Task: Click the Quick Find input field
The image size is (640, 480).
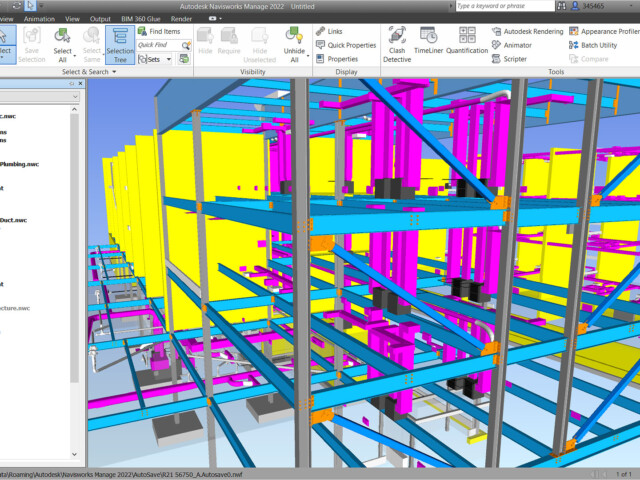Action: tap(159, 45)
